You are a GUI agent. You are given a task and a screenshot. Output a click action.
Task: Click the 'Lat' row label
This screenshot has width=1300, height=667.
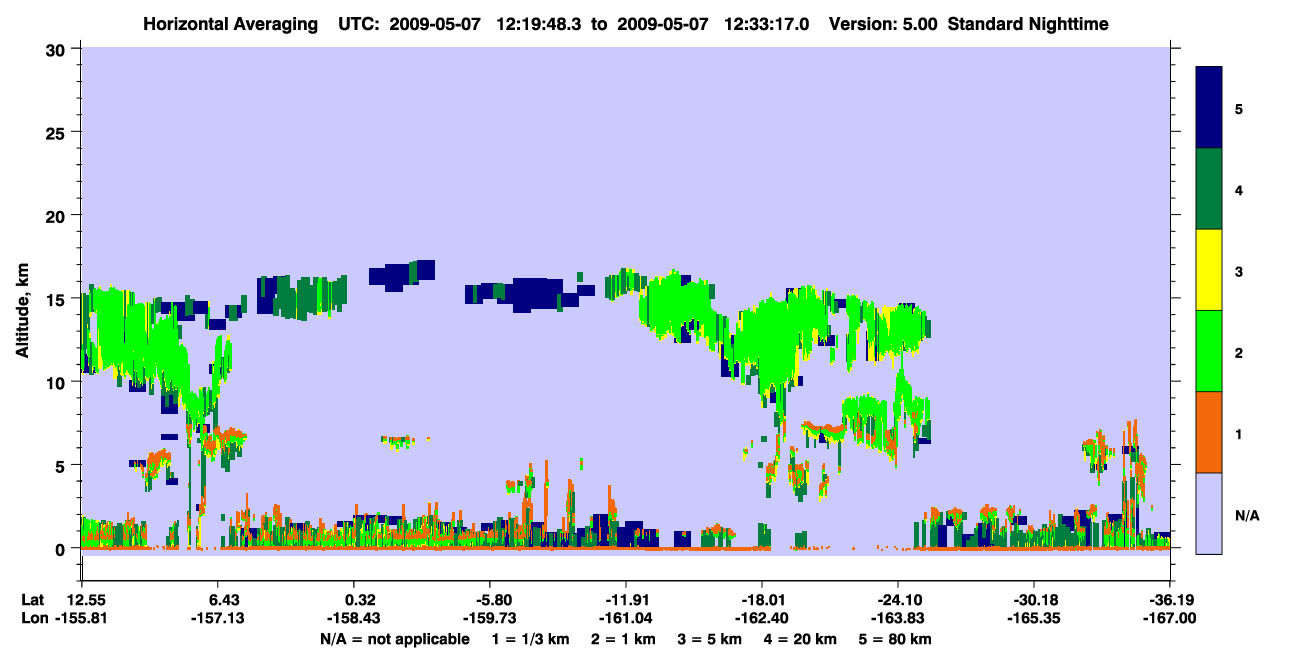pos(32,600)
